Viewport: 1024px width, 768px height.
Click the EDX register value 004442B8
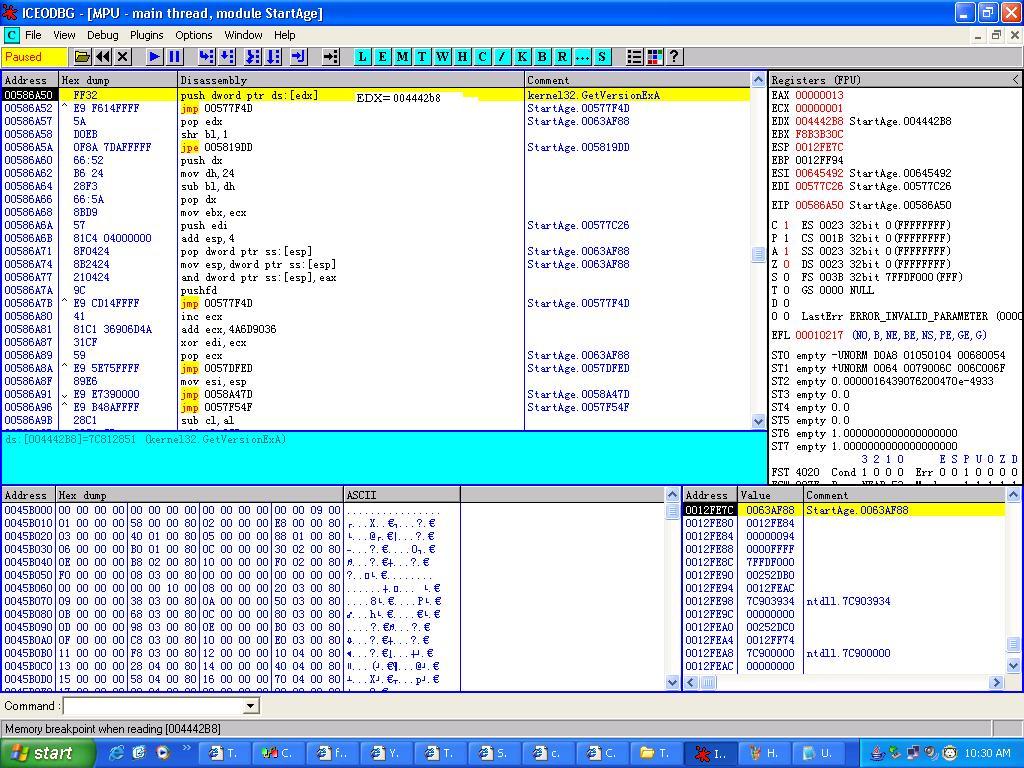[x=819, y=121]
